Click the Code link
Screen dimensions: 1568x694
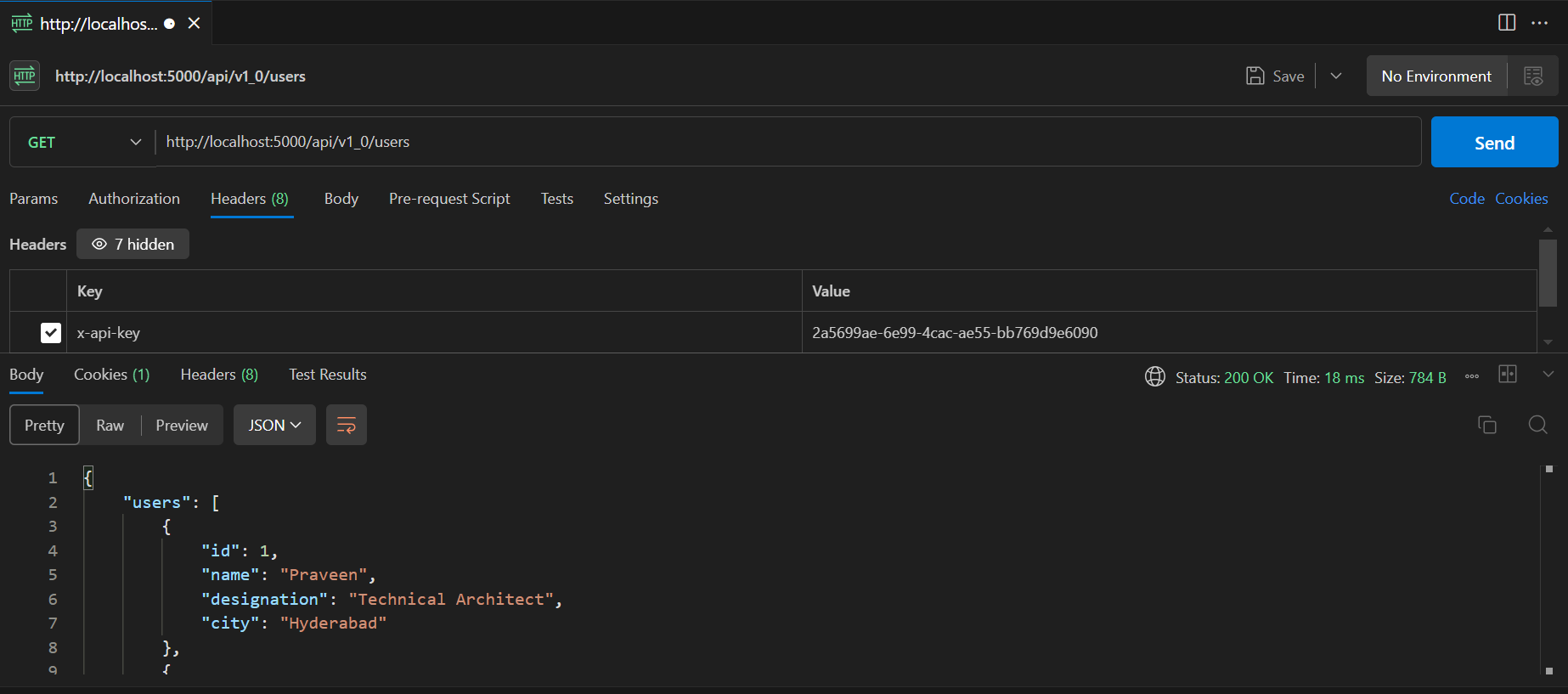coord(1467,199)
